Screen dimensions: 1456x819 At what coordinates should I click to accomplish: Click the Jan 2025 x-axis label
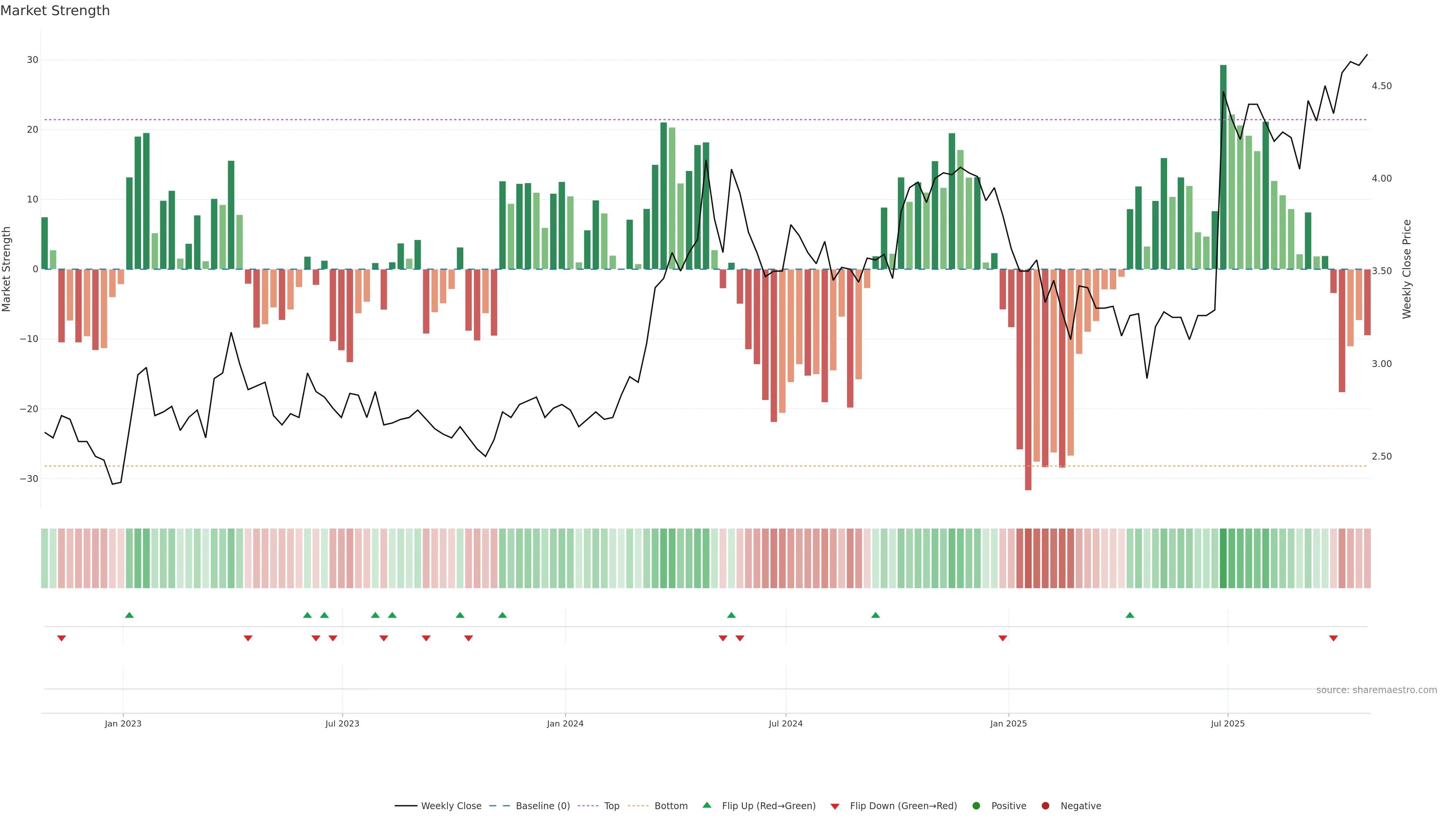1008,723
